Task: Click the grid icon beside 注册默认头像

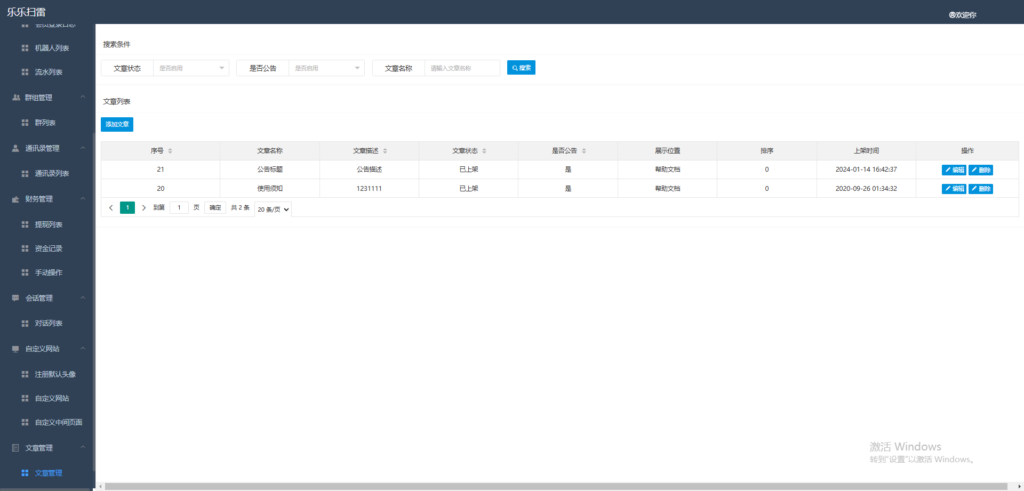Action: pos(25,374)
